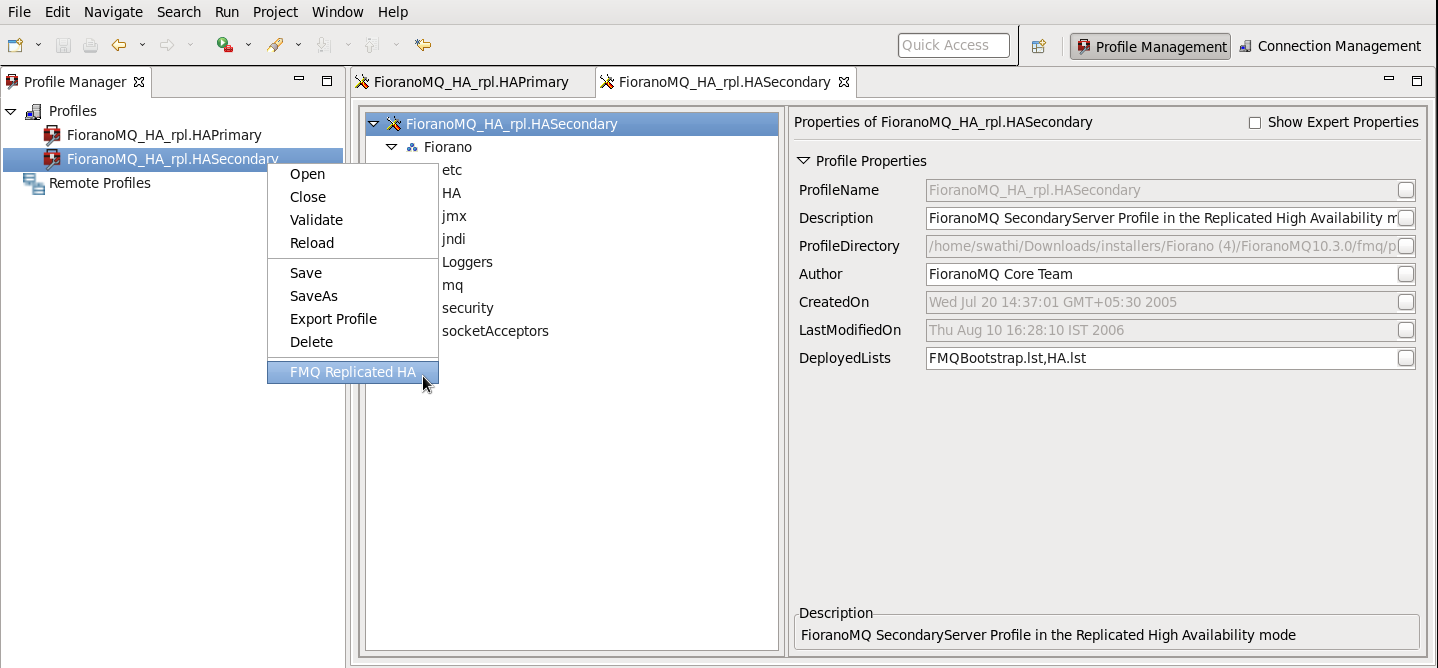Open the Forward history dropdown arrow

coord(190,45)
